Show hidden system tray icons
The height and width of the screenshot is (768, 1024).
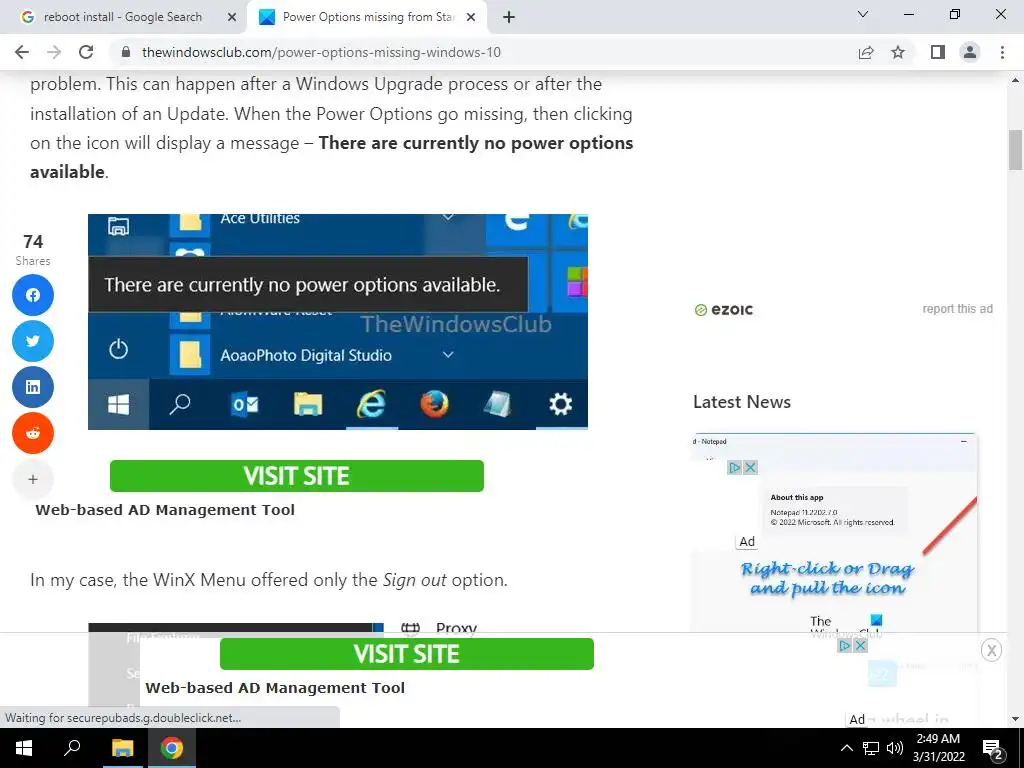click(846, 748)
